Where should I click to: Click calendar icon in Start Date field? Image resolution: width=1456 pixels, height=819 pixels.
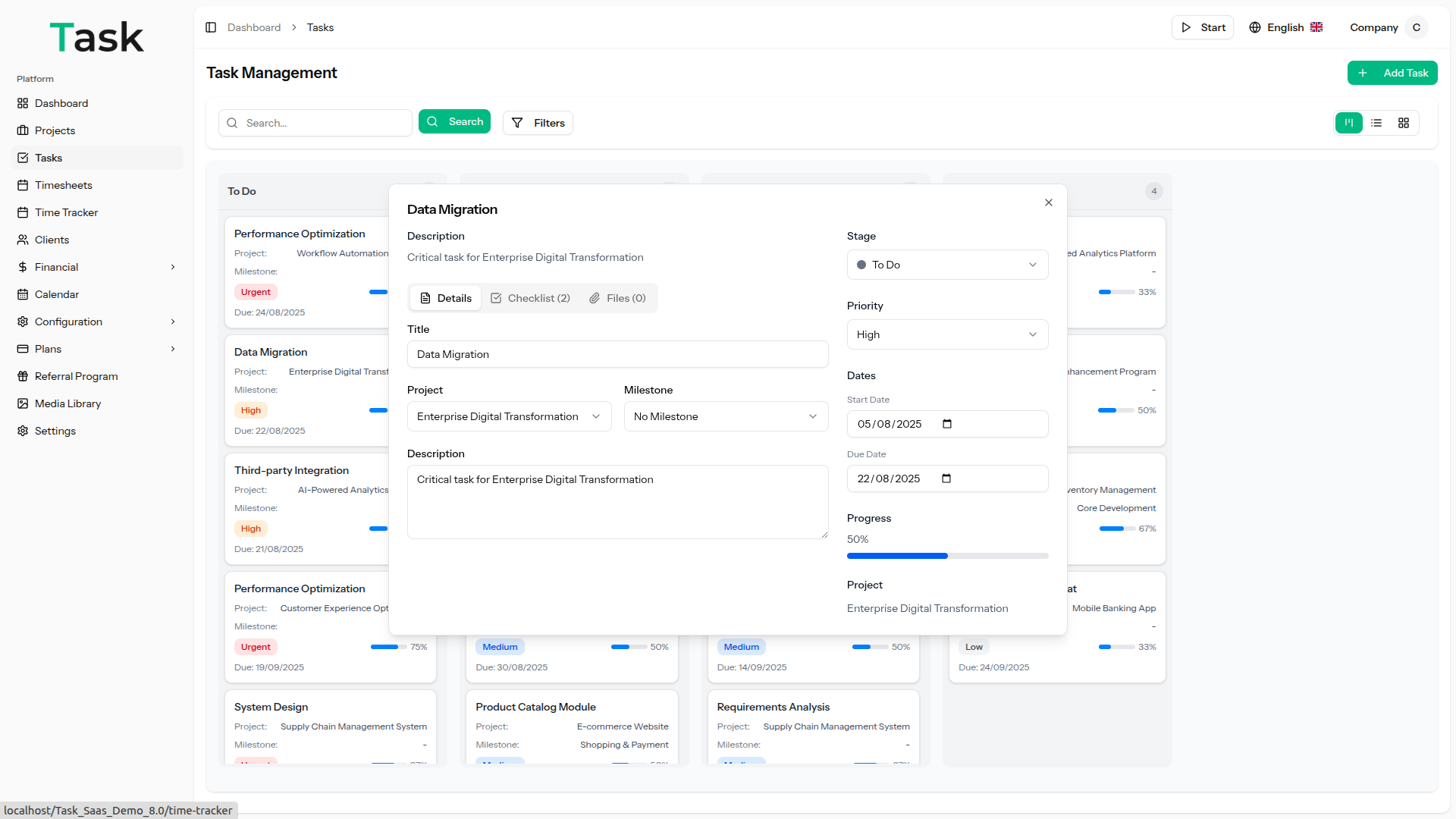pyautogui.click(x=947, y=424)
